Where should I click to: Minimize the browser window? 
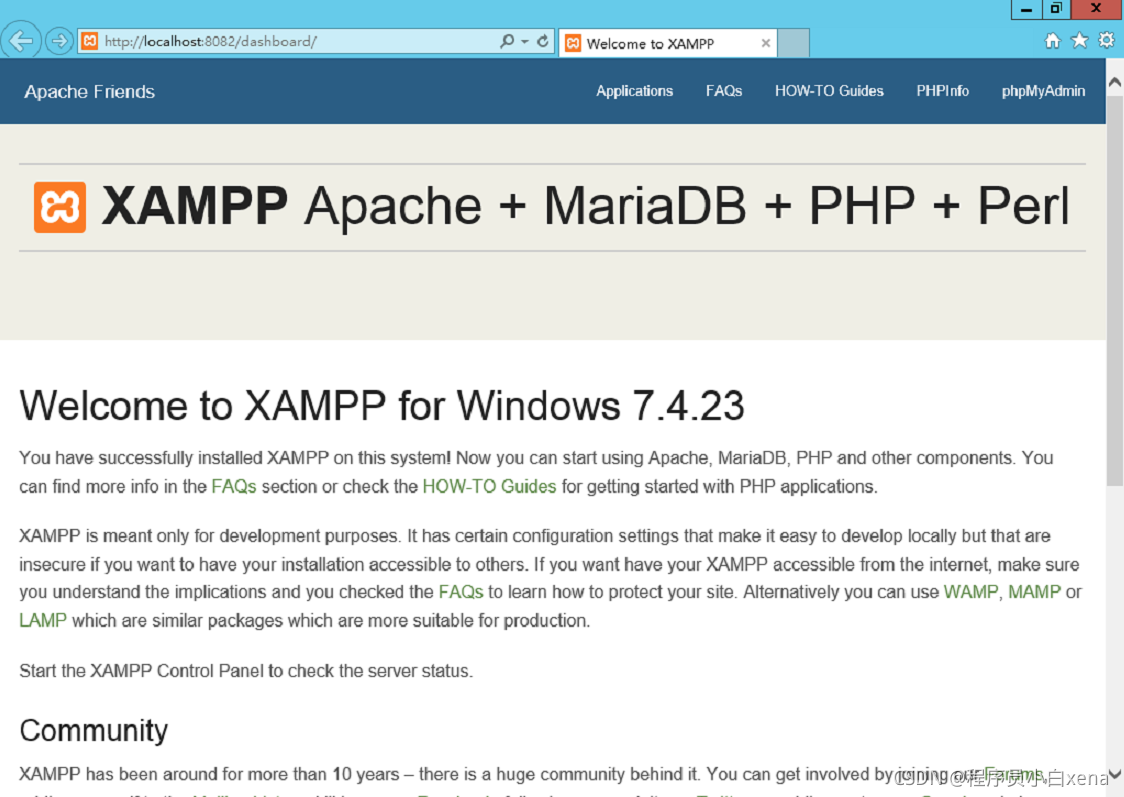click(1027, 9)
